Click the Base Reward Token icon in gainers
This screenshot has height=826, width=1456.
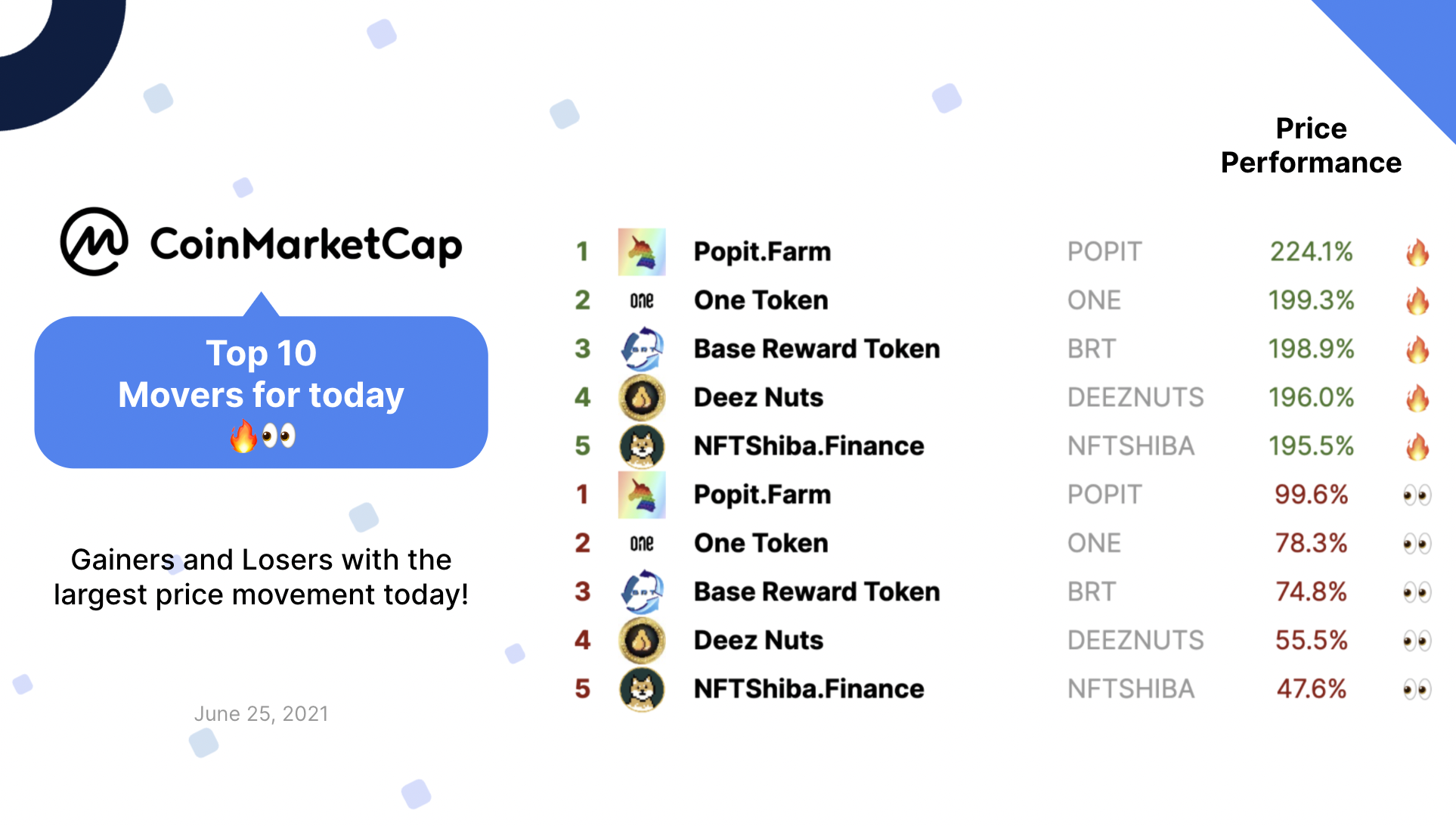point(642,349)
